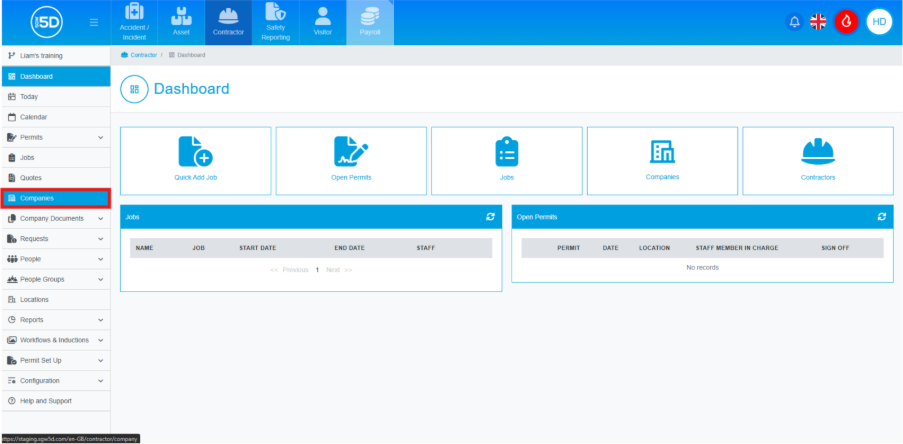Screen dimensions: 903x444
Task: Click the red flame icon in header
Action: 846,22
